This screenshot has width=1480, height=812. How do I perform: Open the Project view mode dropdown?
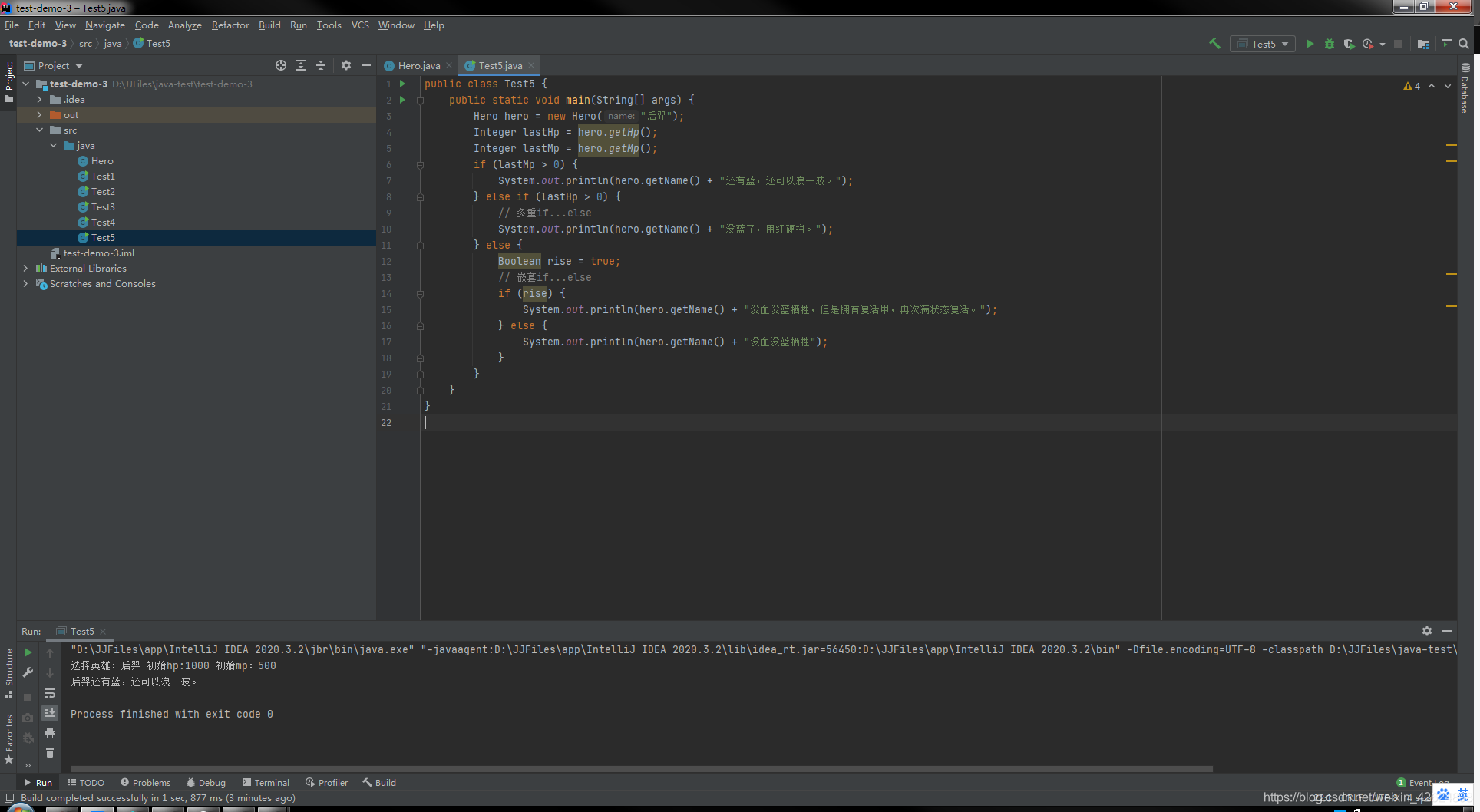(x=53, y=65)
